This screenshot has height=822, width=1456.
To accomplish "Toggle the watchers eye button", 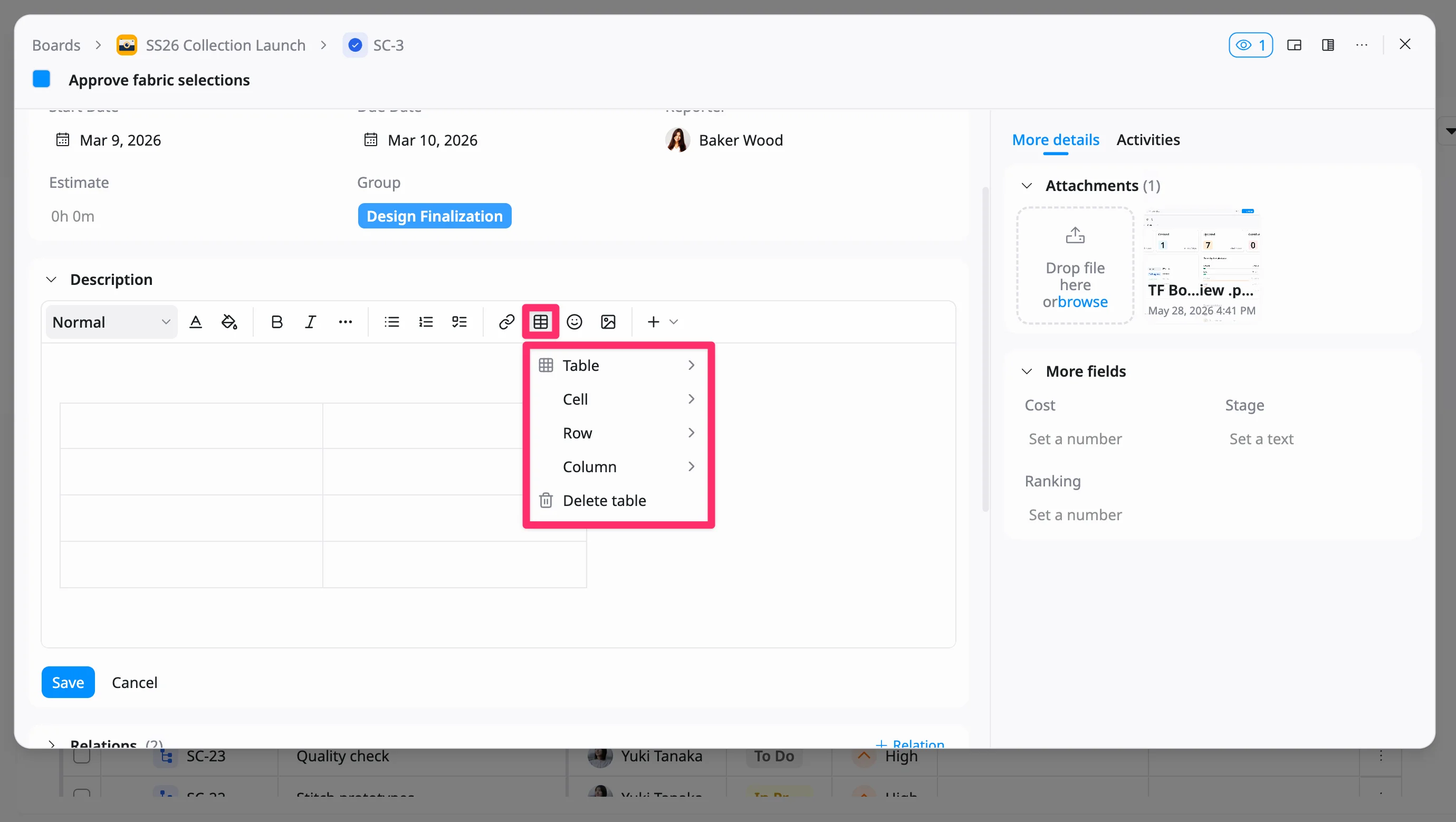I will pos(1251,45).
